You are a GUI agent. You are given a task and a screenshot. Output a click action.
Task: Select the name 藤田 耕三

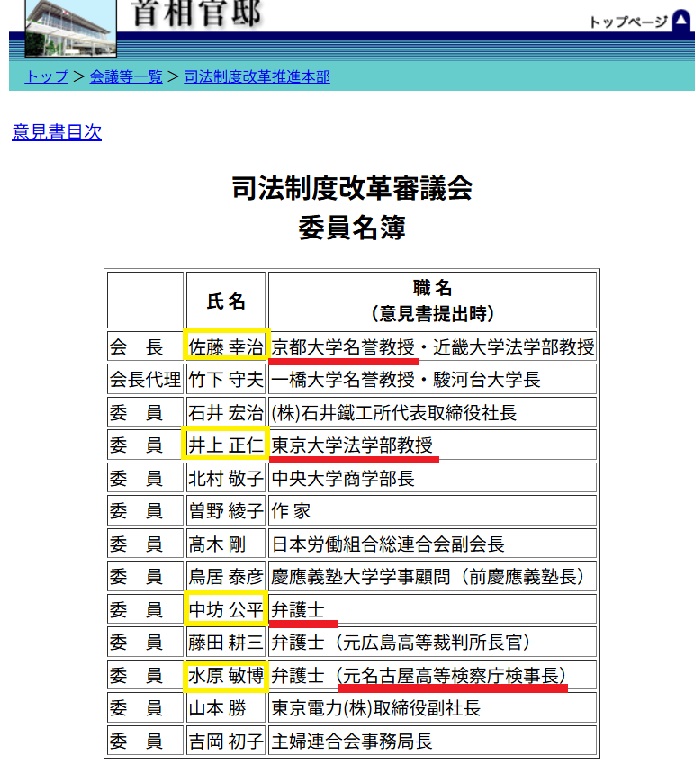[226, 642]
